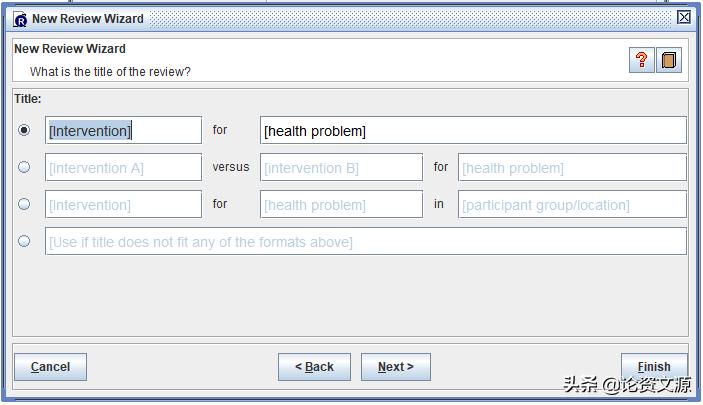The height and width of the screenshot is (405, 703).
Task: Click the Intervention A text field
Action: click(x=123, y=167)
